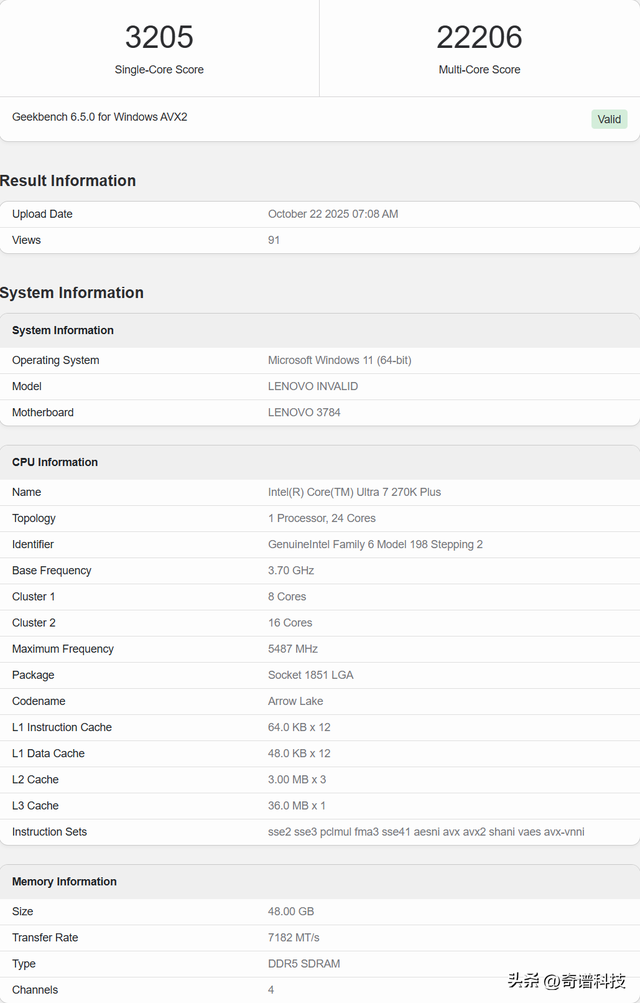Click the L3 Cache label
The height and width of the screenshot is (1003, 640).
point(35,806)
